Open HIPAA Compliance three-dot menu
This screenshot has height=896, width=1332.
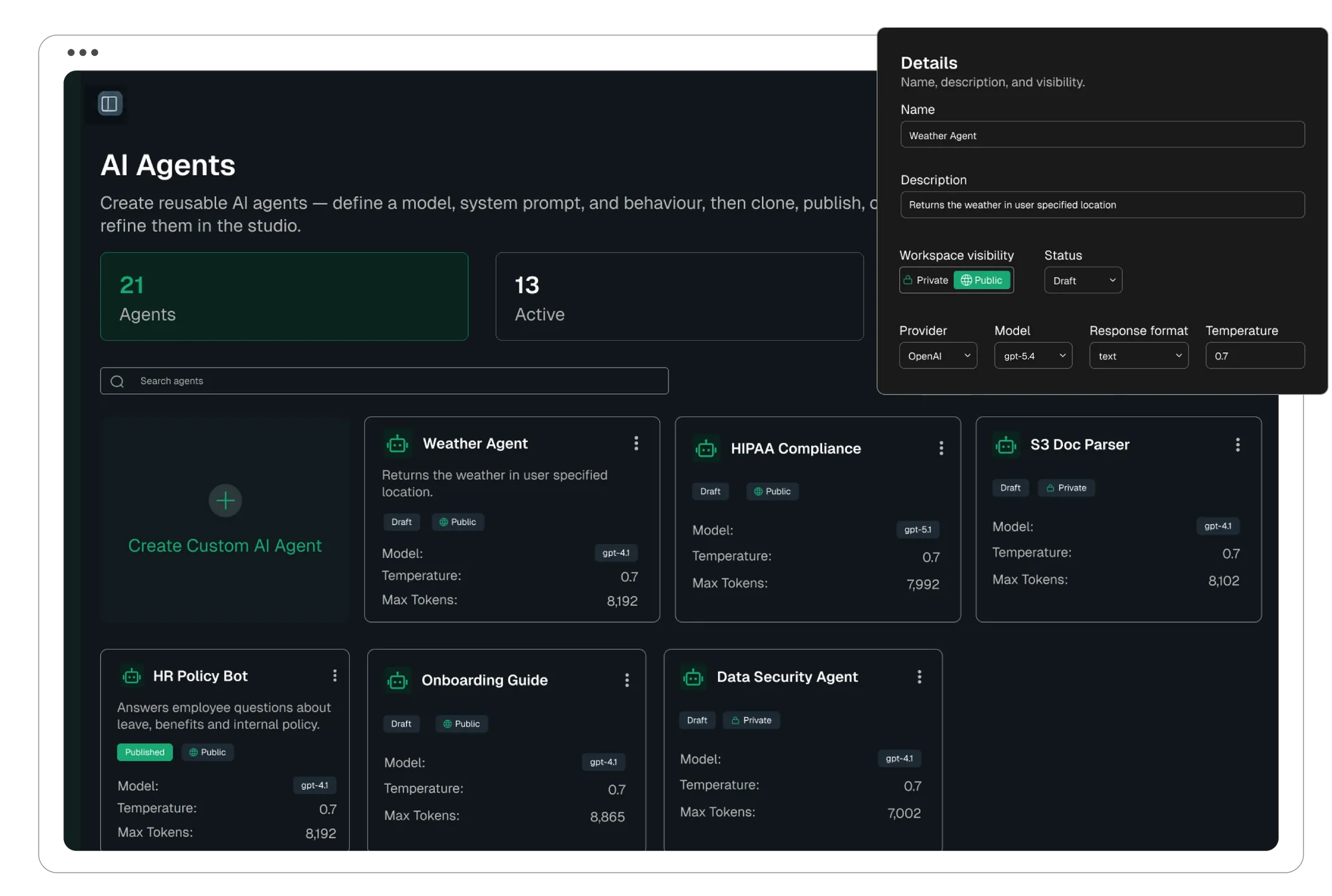[941, 449]
